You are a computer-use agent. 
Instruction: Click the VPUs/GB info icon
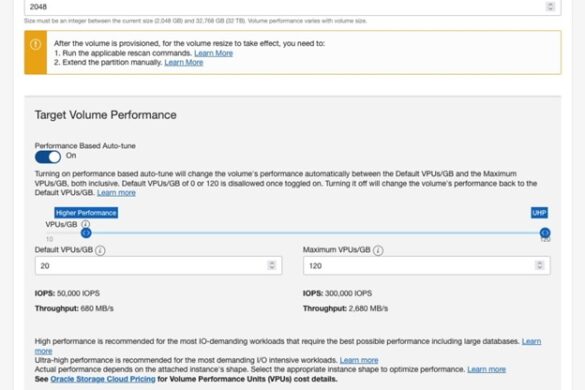pos(85,224)
